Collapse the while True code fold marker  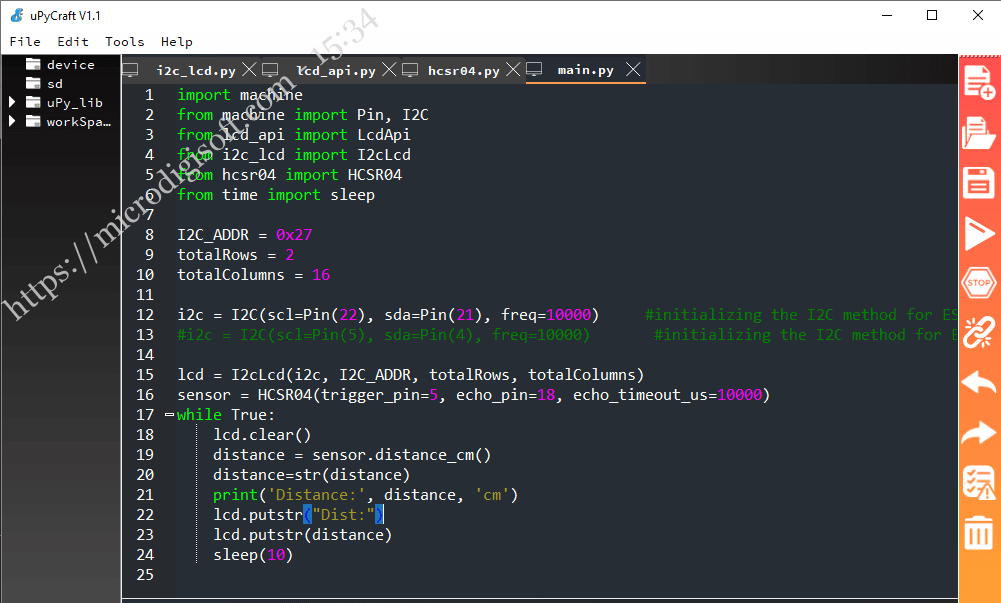(168, 414)
